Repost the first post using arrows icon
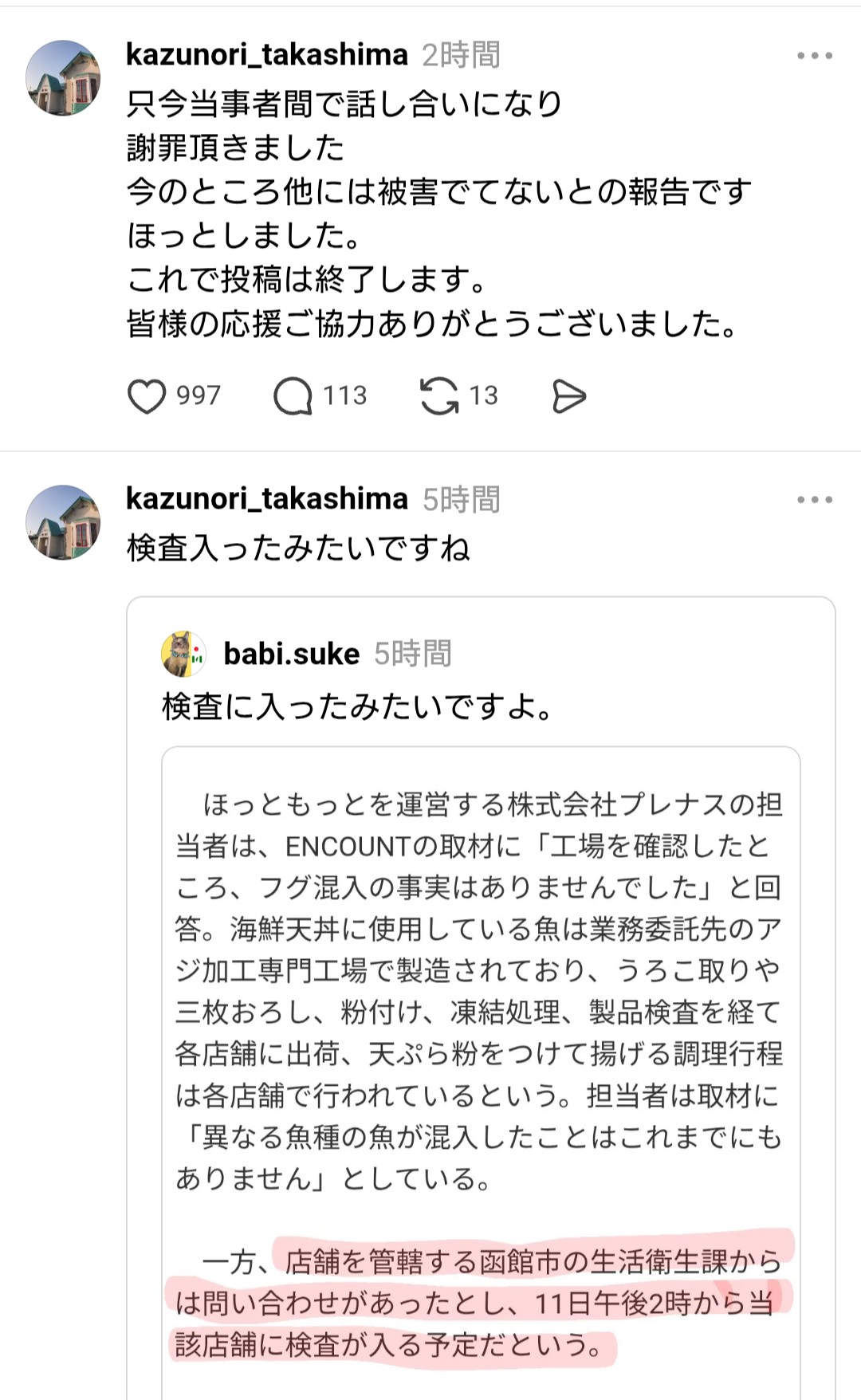The width and height of the screenshot is (861, 1400). (439, 396)
